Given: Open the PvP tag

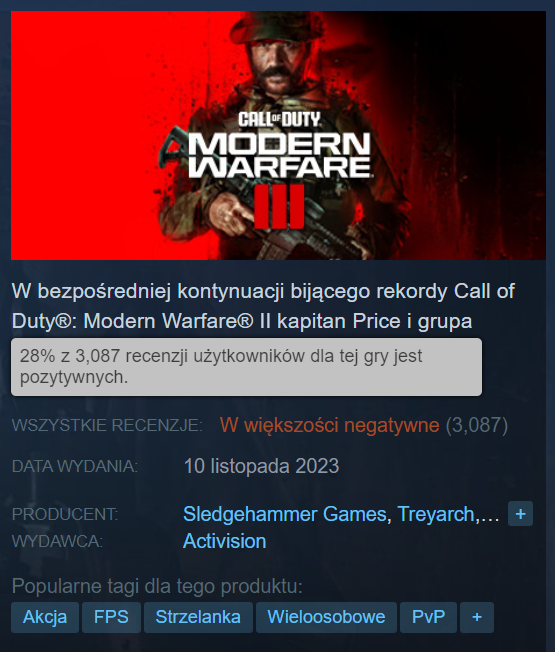Looking at the screenshot, I should click(428, 617).
